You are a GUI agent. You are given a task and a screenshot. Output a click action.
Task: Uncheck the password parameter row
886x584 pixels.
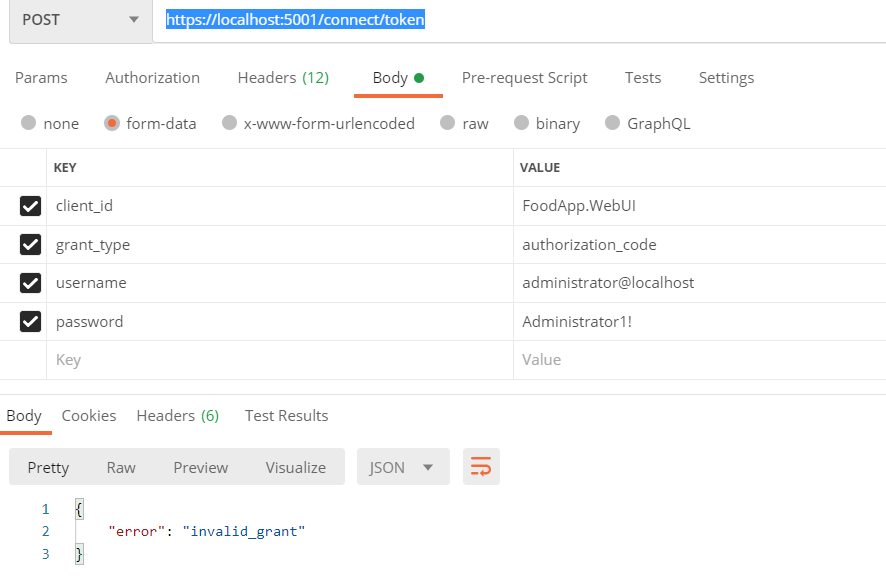pyautogui.click(x=30, y=320)
